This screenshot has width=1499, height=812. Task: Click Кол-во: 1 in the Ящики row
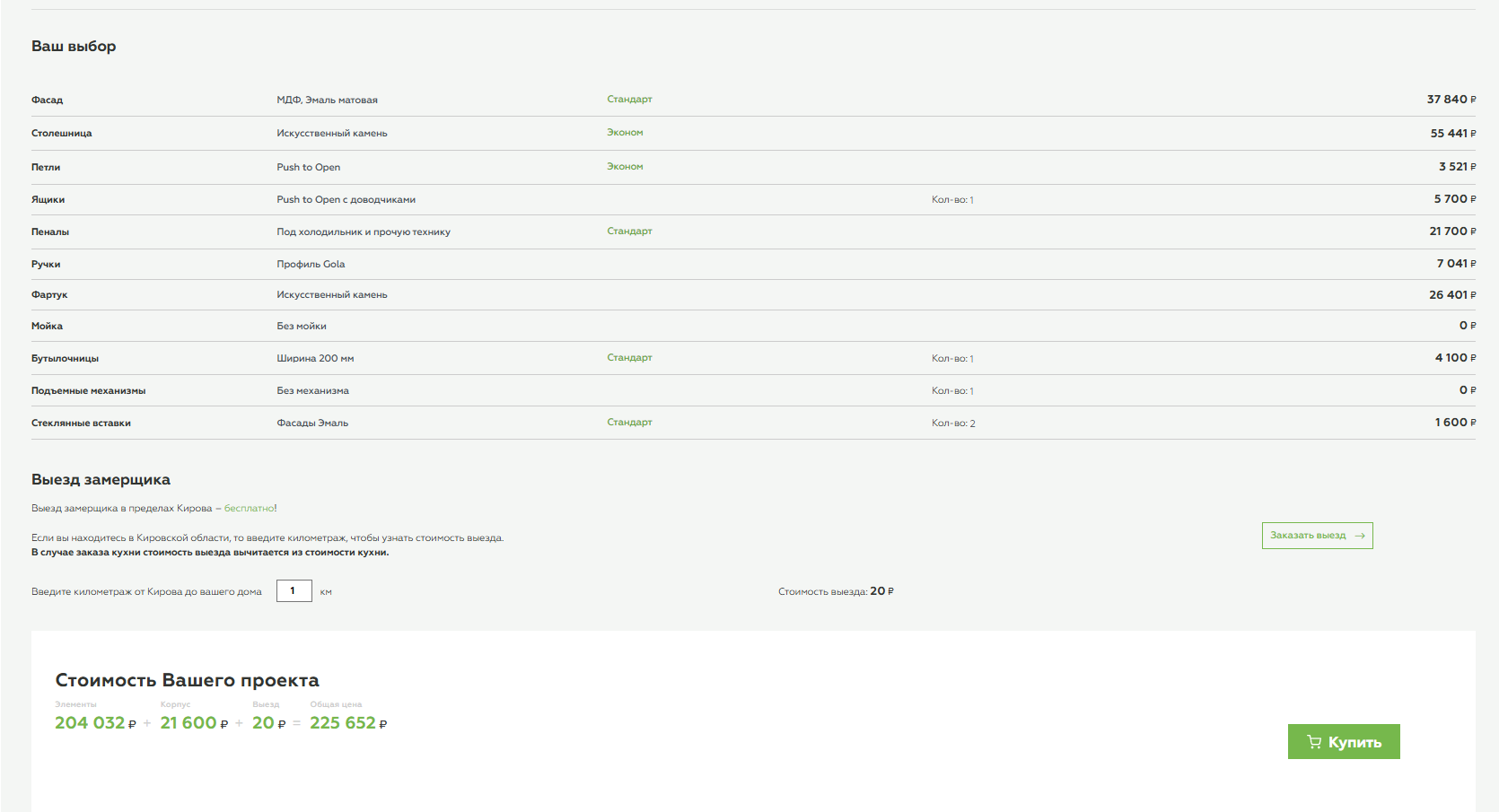tap(951, 200)
